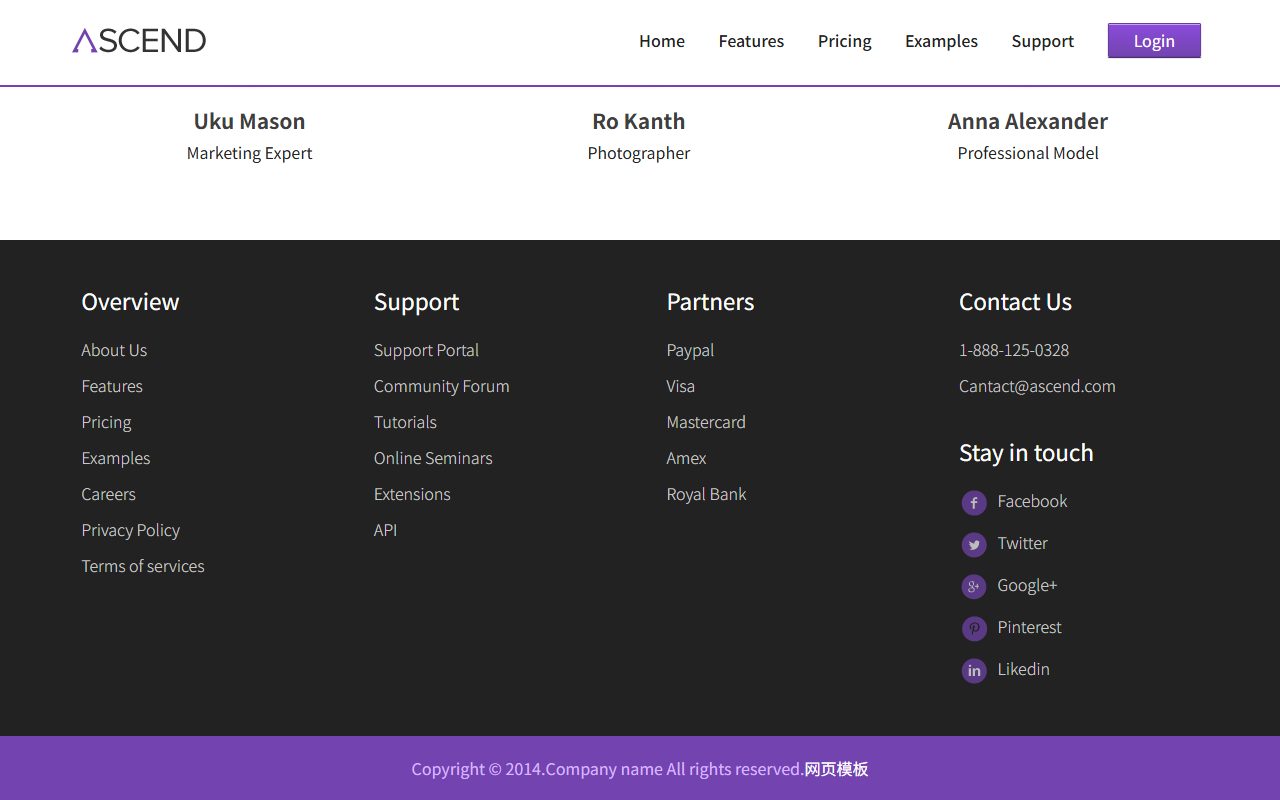
Task: Click the Cantact@ascend.com email address
Action: tap(1037, 386)
